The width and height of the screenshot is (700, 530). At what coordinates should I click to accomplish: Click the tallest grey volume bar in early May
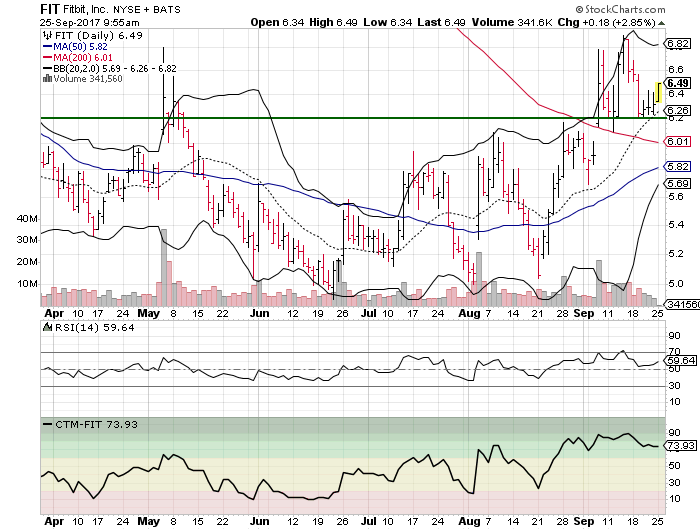(164, 267)
